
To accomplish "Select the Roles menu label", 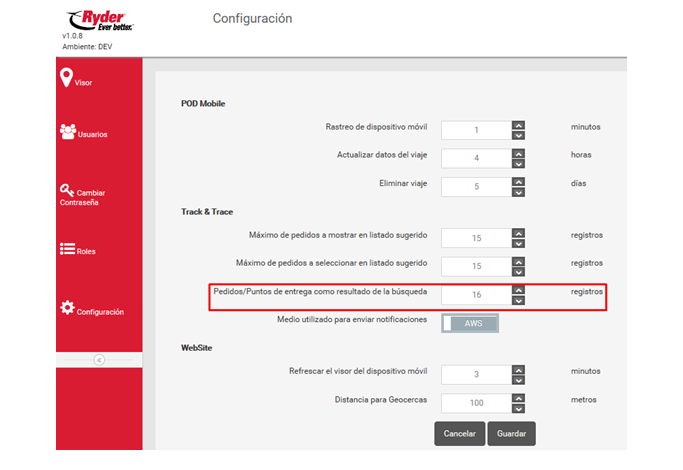I will (x=86, y=252).
